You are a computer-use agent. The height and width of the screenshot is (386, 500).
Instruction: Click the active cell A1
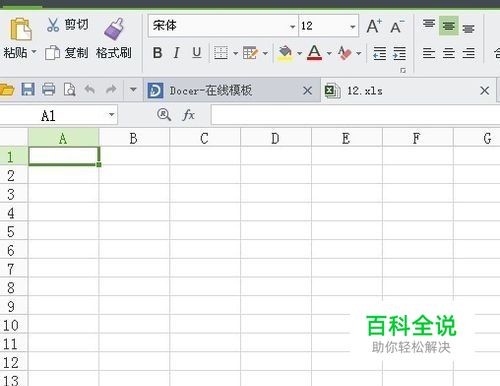(64, 156)
